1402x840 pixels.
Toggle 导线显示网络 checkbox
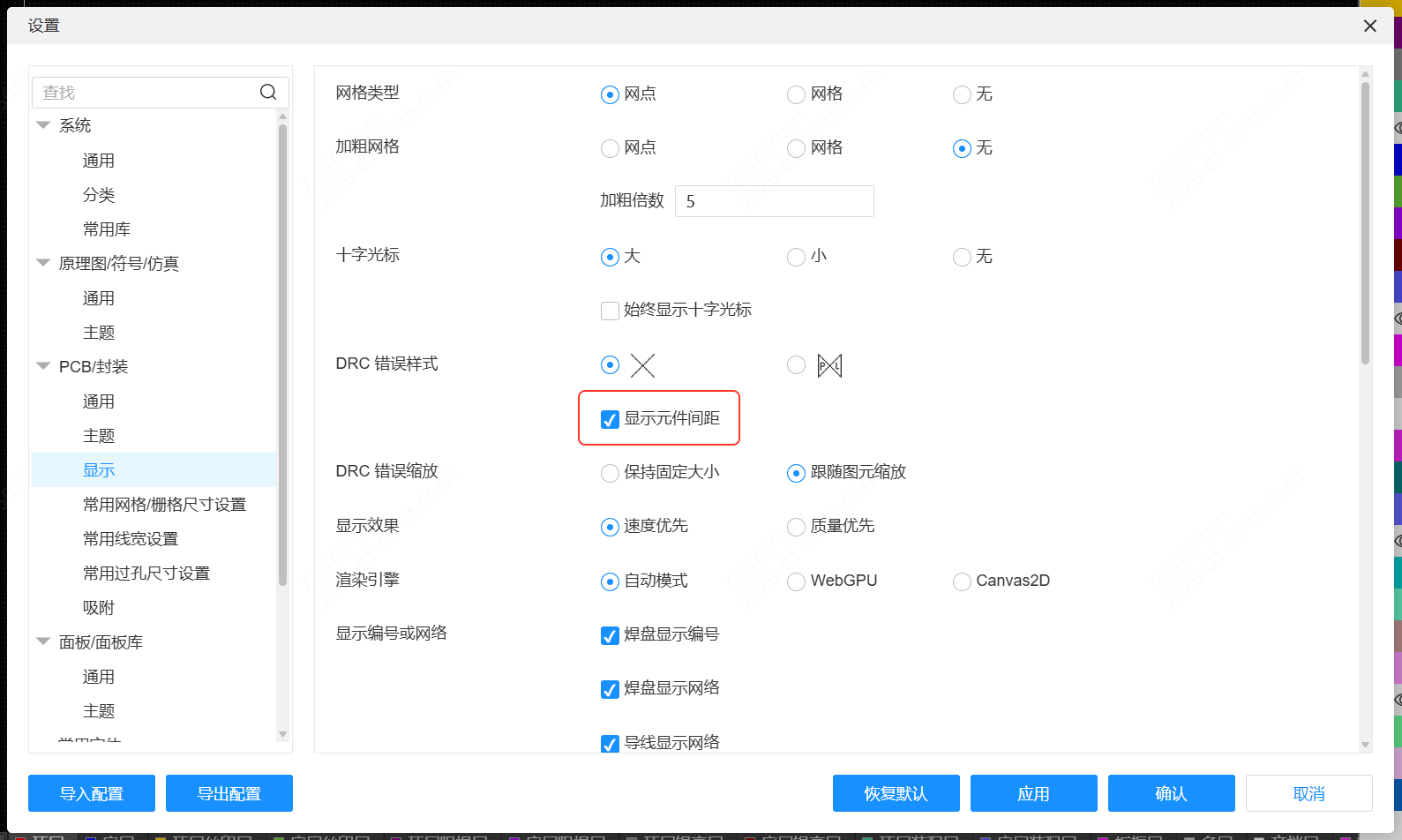(x=610, y=743)
